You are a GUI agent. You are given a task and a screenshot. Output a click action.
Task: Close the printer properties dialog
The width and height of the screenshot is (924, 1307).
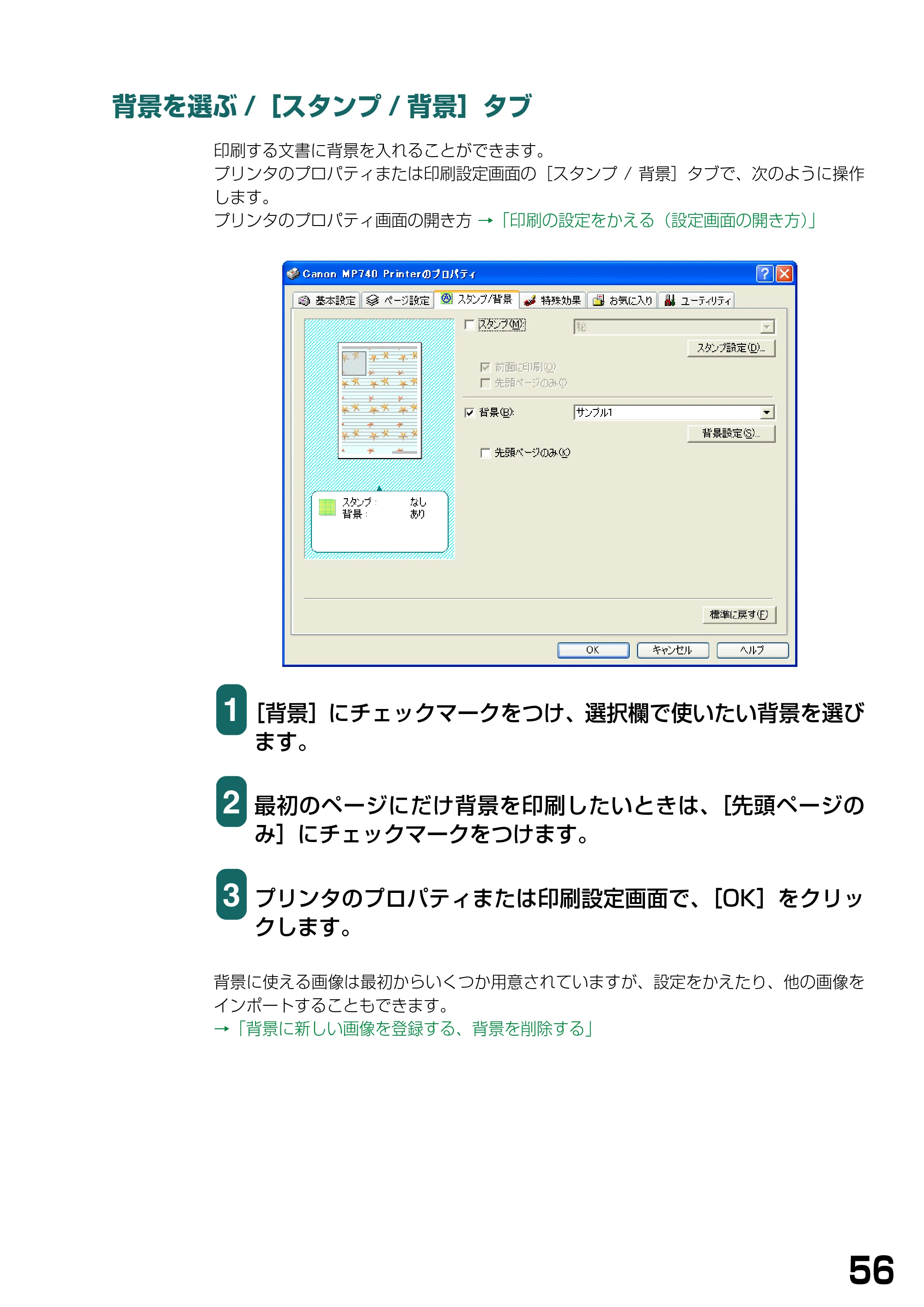(784, 274)
